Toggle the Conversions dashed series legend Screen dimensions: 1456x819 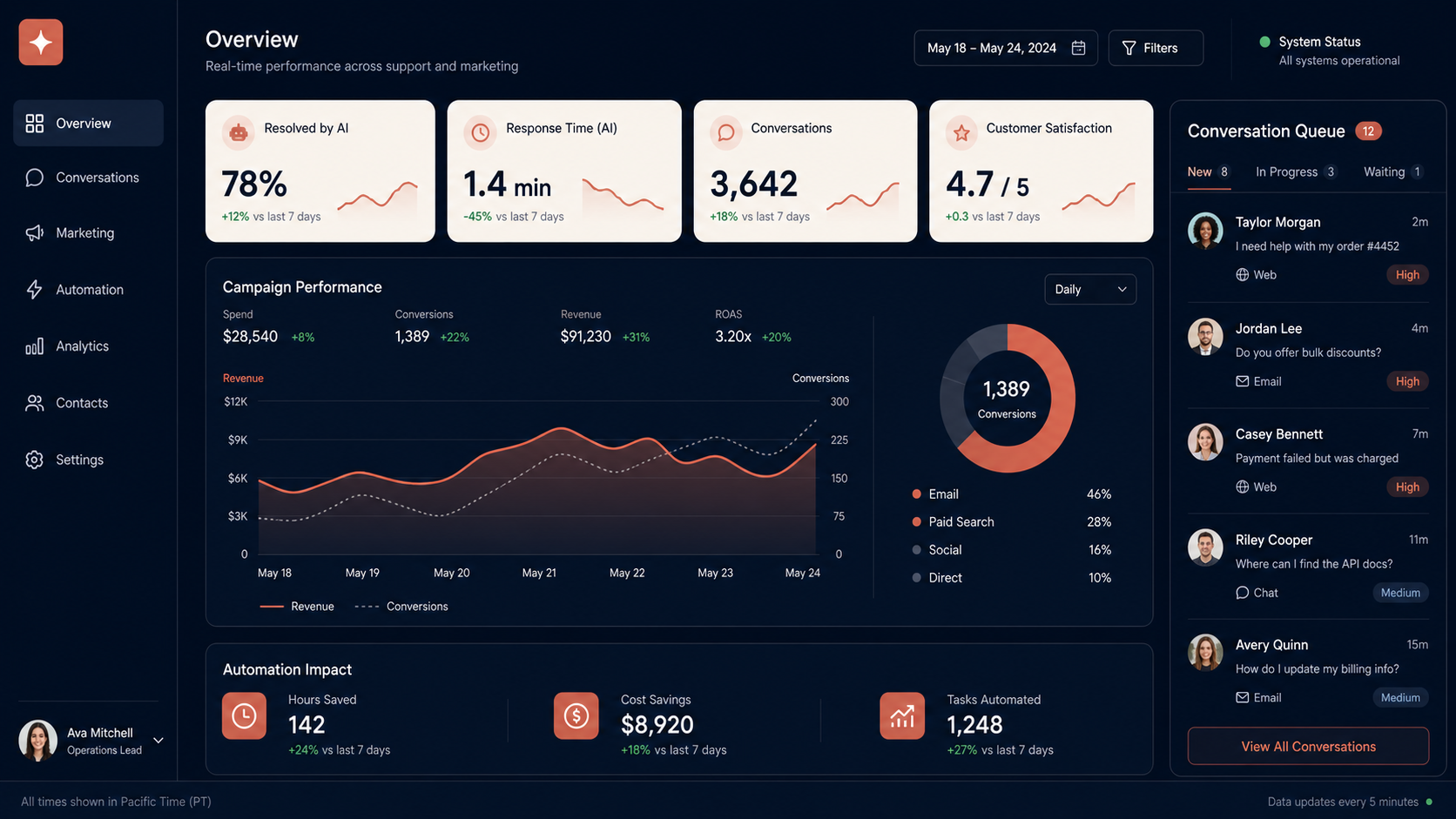401,607
